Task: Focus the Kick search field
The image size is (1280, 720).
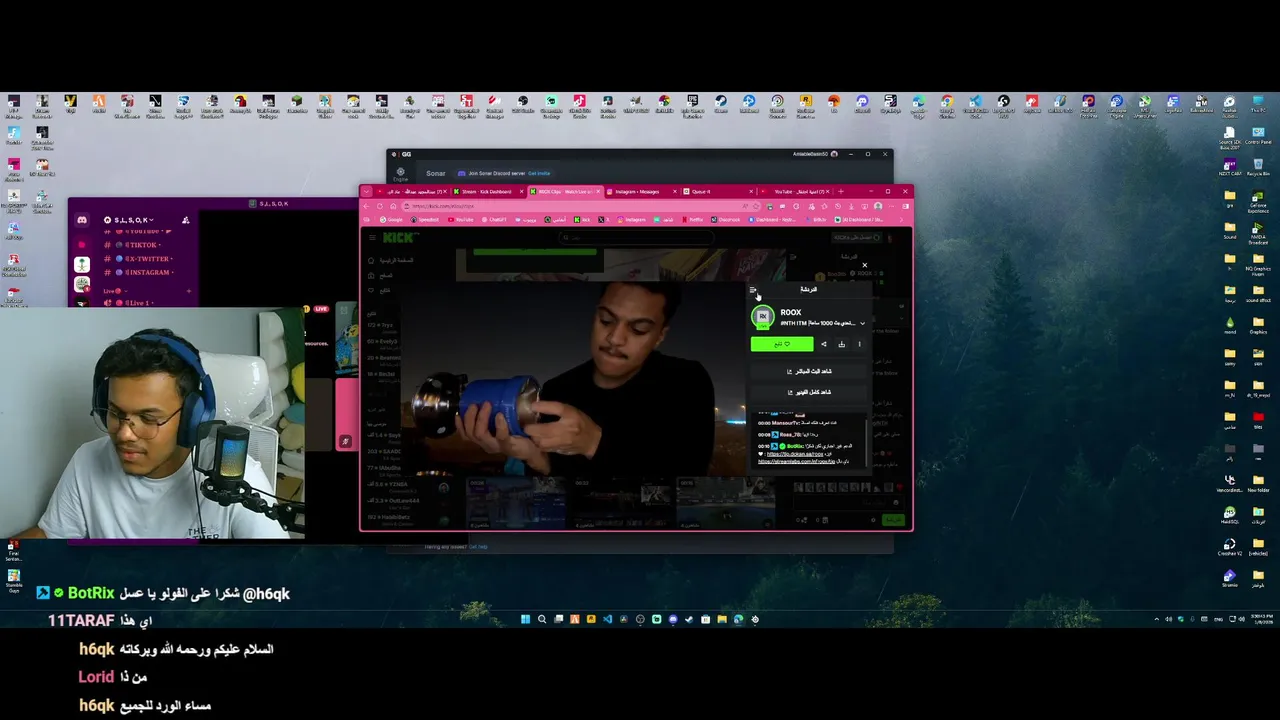Action: click(x=635, y=238)
